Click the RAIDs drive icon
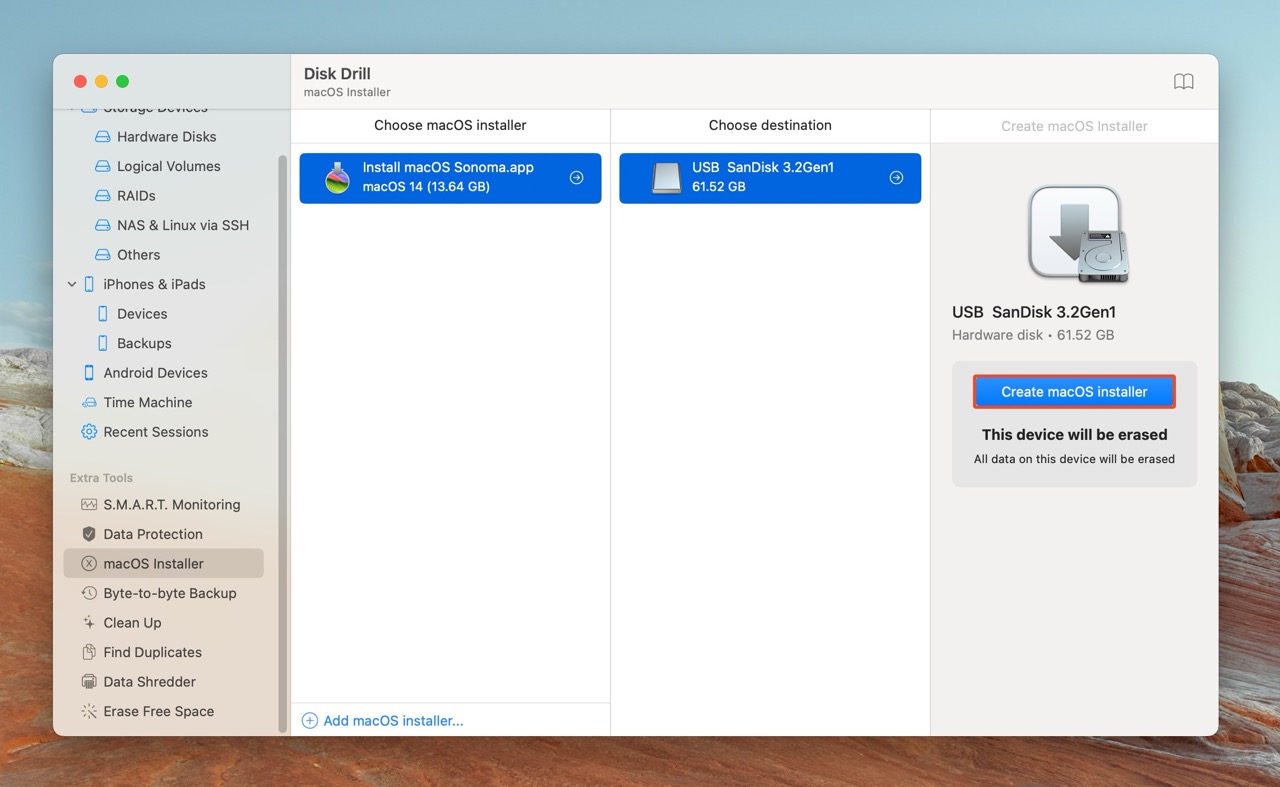The image size is (1280, 787). click(102, 196)
